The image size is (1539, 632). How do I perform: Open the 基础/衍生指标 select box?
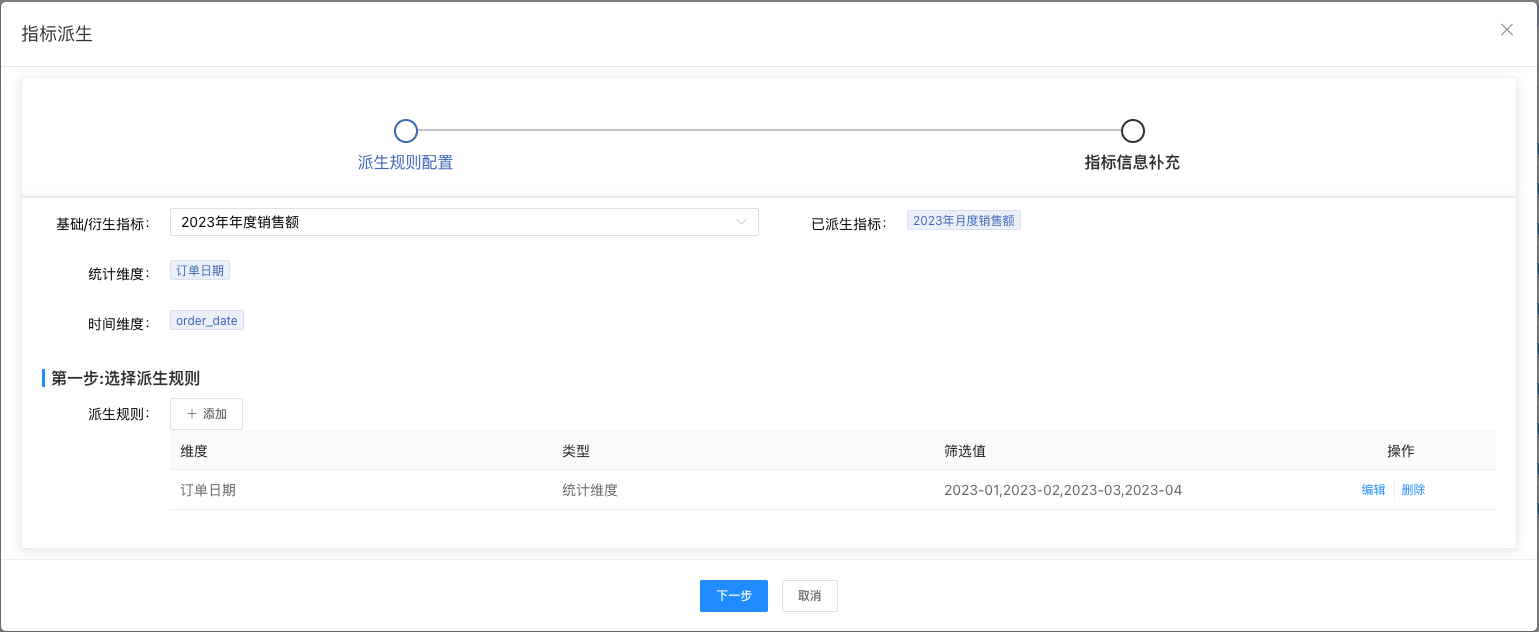450,222
